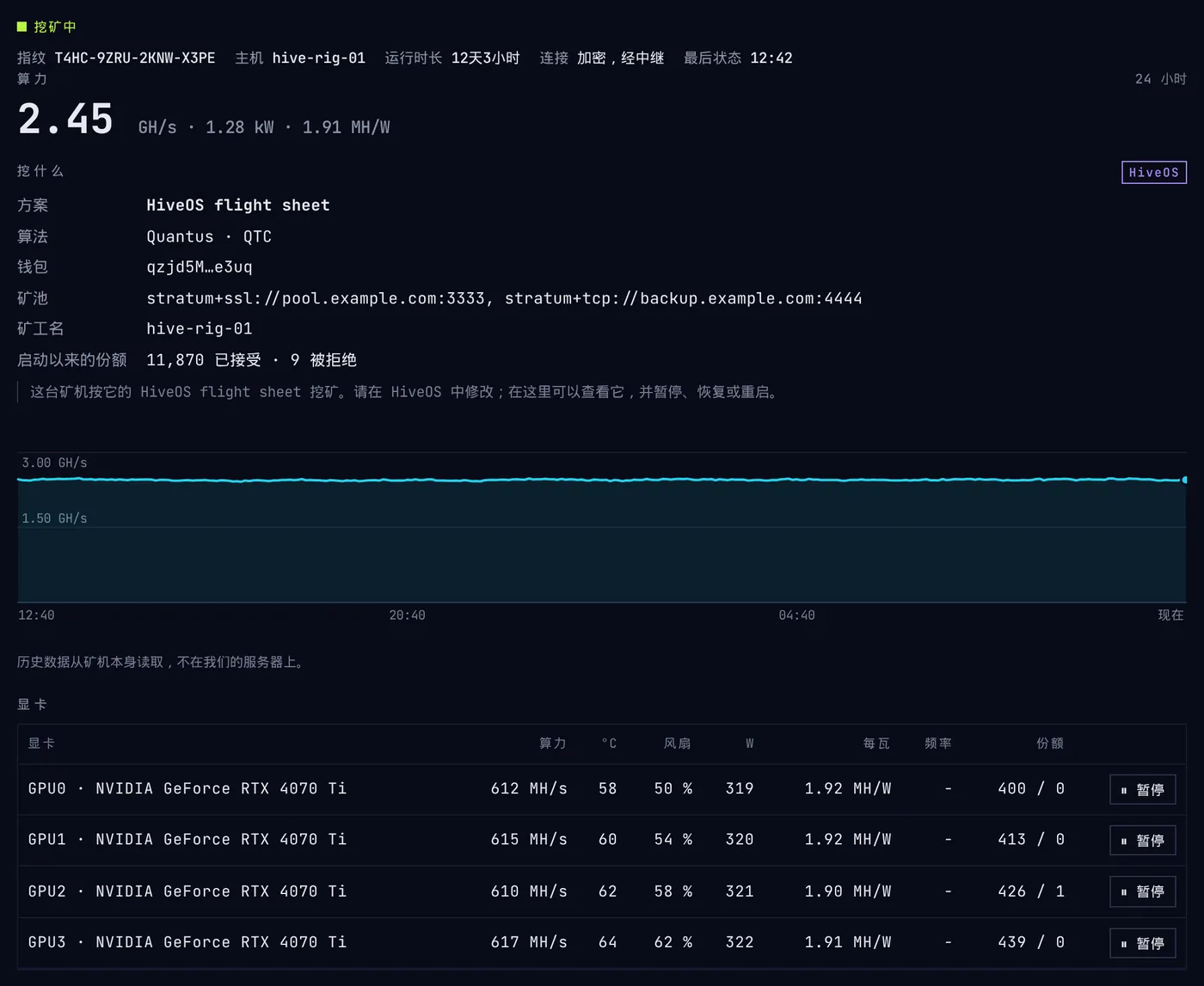Click the connection value 加密，经中继

(x=620, y=58)
